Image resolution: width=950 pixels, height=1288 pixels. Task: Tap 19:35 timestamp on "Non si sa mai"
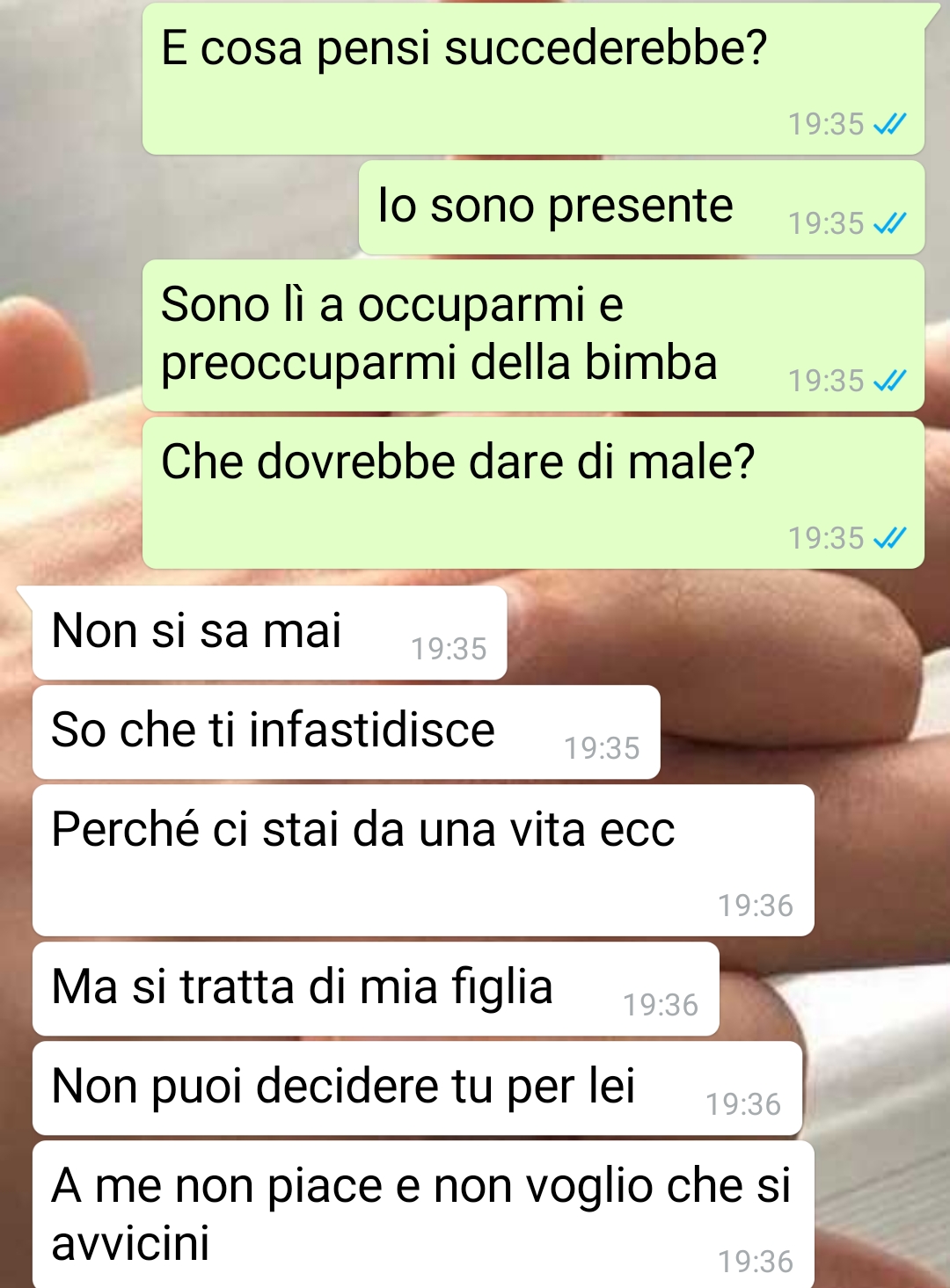click(x=449, y=650)
